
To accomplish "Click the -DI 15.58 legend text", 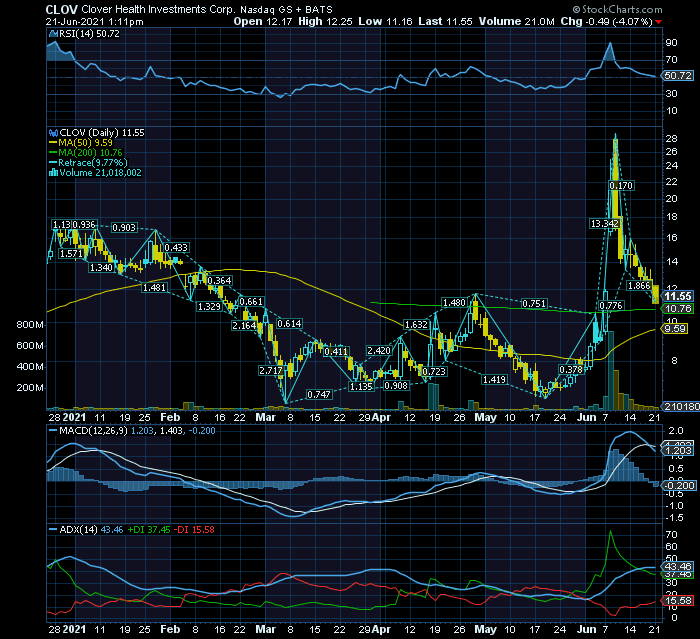I will (x=194, y=530).
